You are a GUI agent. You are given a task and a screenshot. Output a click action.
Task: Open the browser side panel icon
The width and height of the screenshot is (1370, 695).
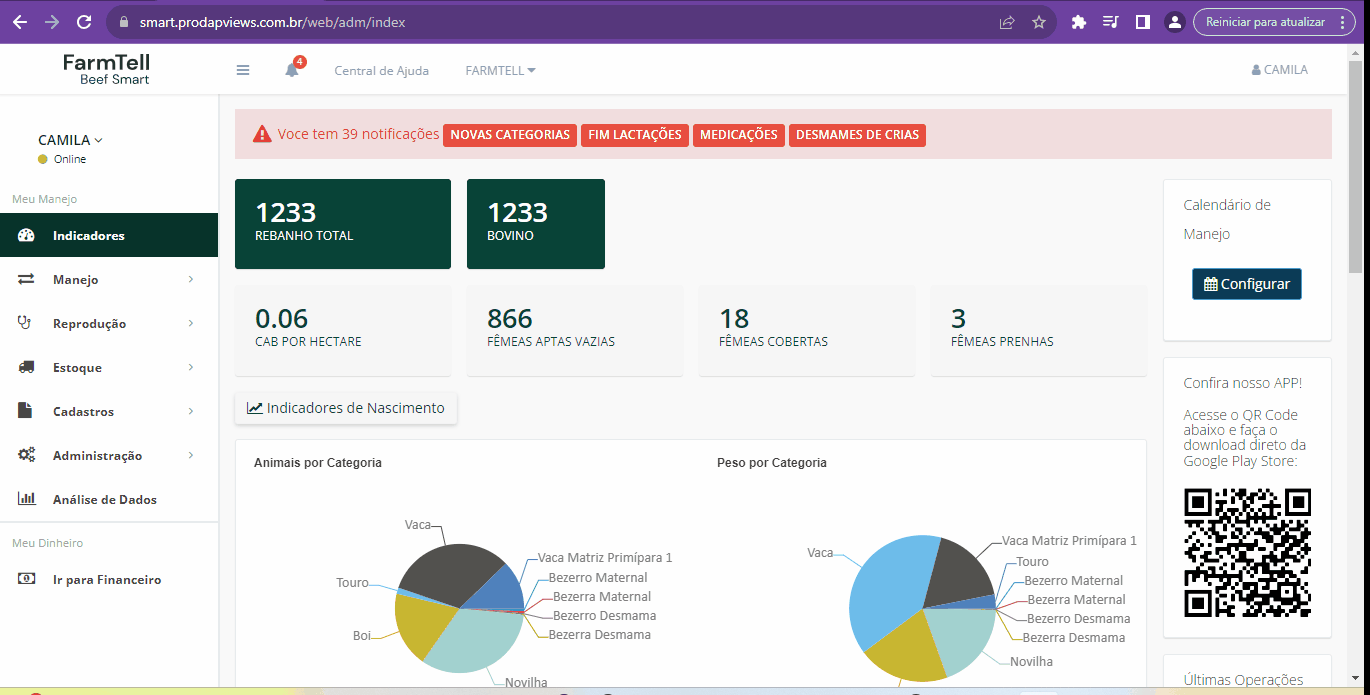(x=1142, y=22)
